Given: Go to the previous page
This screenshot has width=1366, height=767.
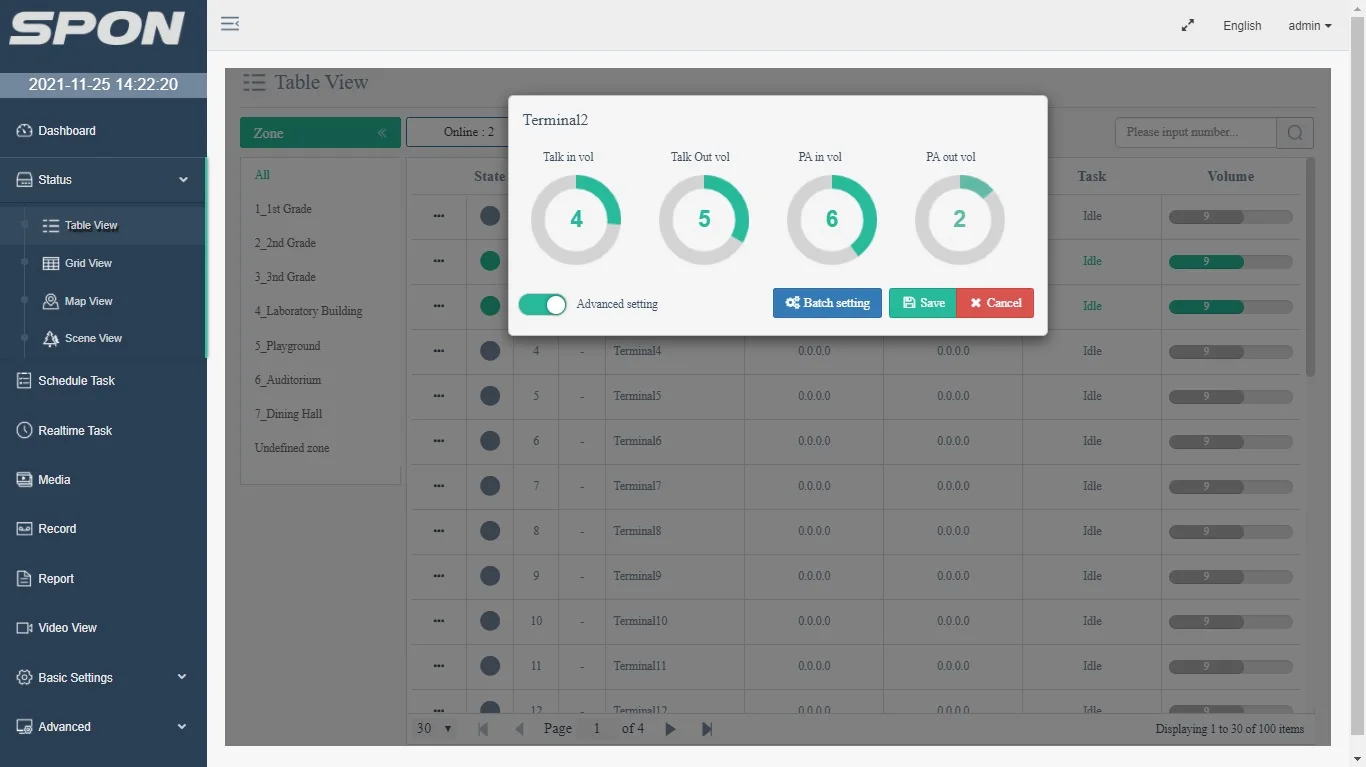Looking at the screenshot, I should tap(519, 729).
